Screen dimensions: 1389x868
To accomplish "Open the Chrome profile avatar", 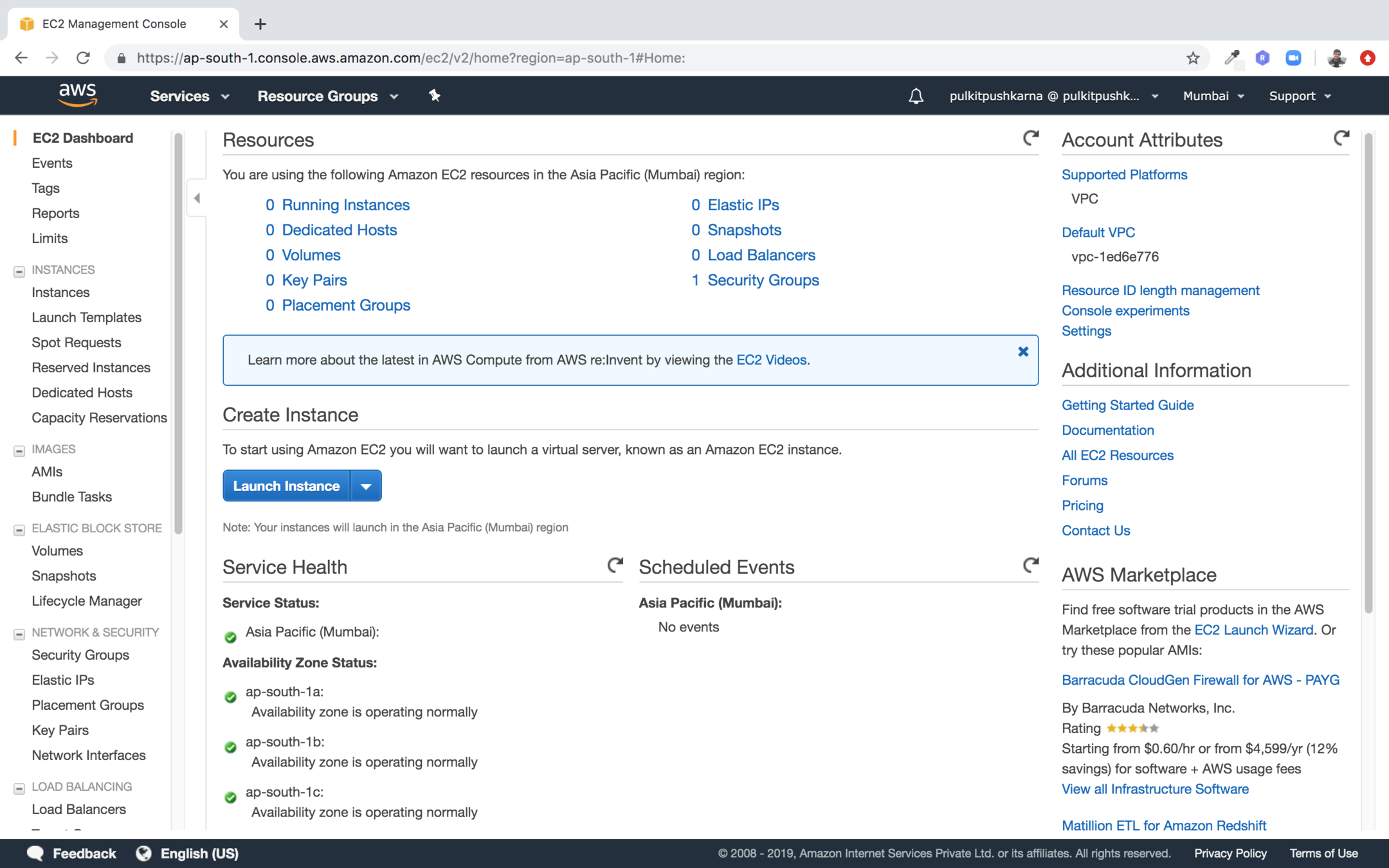I will pos(1336,58).
